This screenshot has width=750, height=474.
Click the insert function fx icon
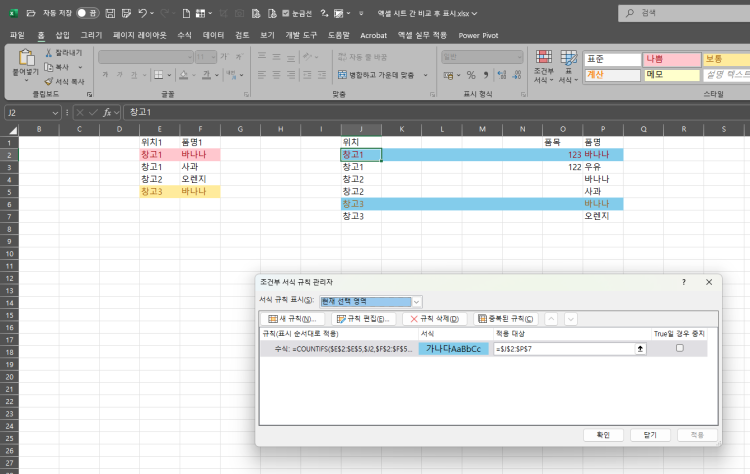(x=105, y=112)
